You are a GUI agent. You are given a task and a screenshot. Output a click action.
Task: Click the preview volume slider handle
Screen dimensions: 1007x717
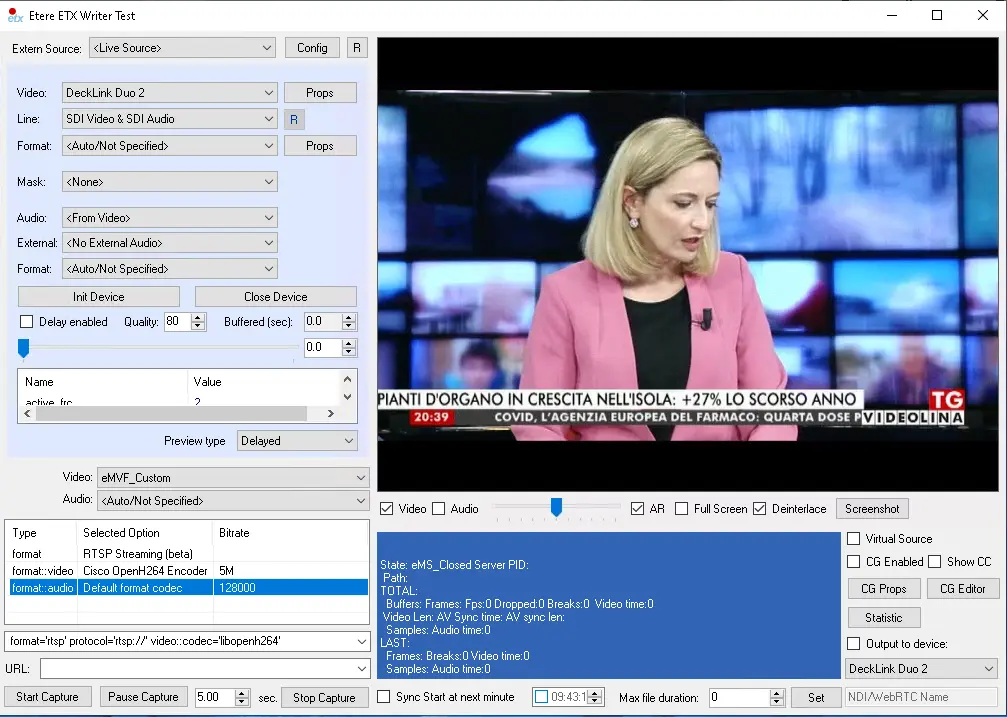pyautogui.click(x=556, y=508)
